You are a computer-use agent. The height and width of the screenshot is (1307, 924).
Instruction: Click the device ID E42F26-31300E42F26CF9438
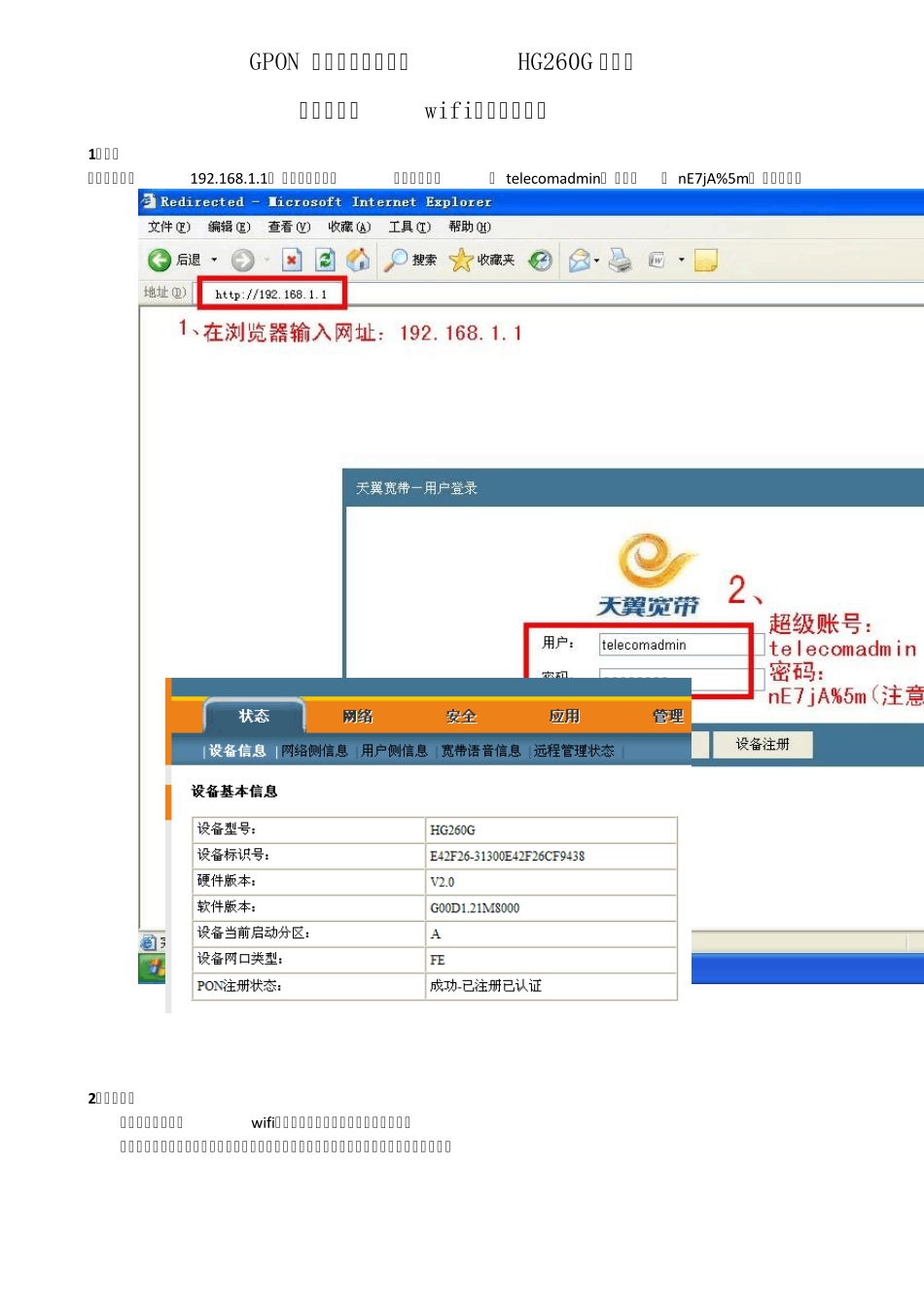[x=507, y=856]
